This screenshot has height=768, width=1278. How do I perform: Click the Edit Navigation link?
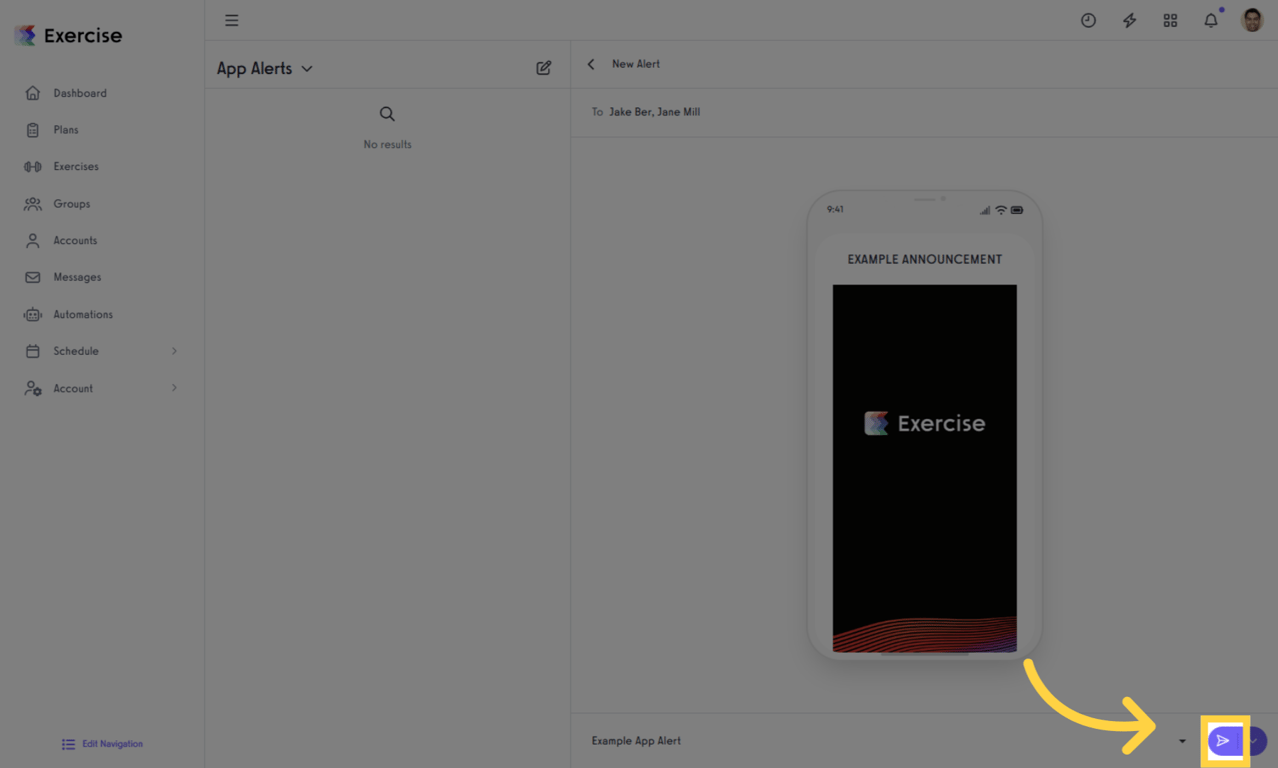pyautogui.click(x=111, y=744)
